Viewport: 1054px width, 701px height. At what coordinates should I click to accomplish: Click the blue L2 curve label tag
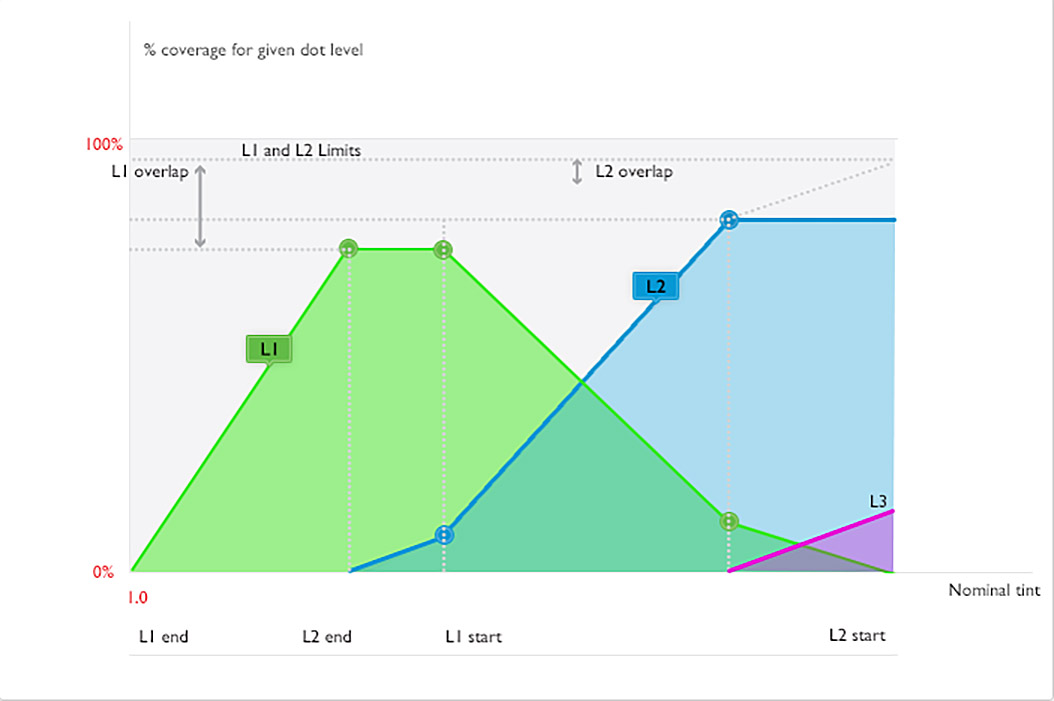[x=655, y=286]
